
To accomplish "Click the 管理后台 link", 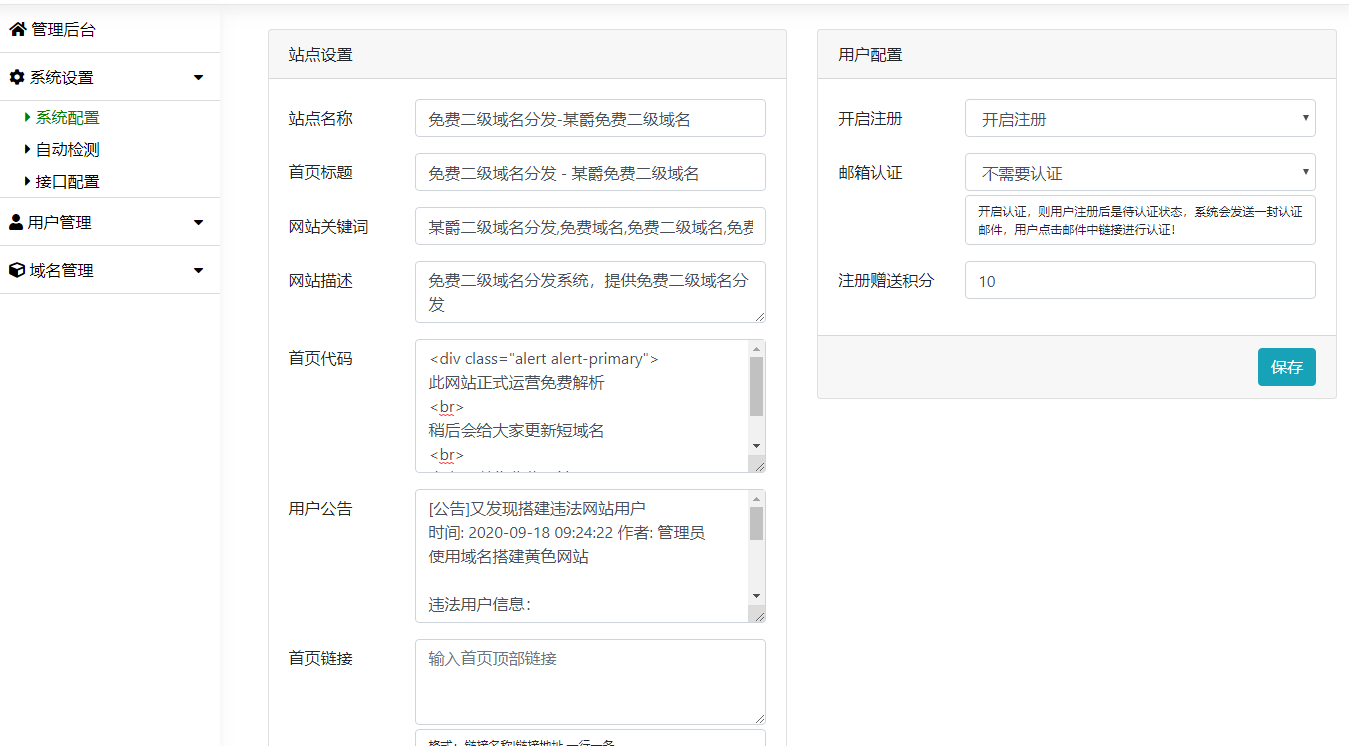I will coord(62,30).
